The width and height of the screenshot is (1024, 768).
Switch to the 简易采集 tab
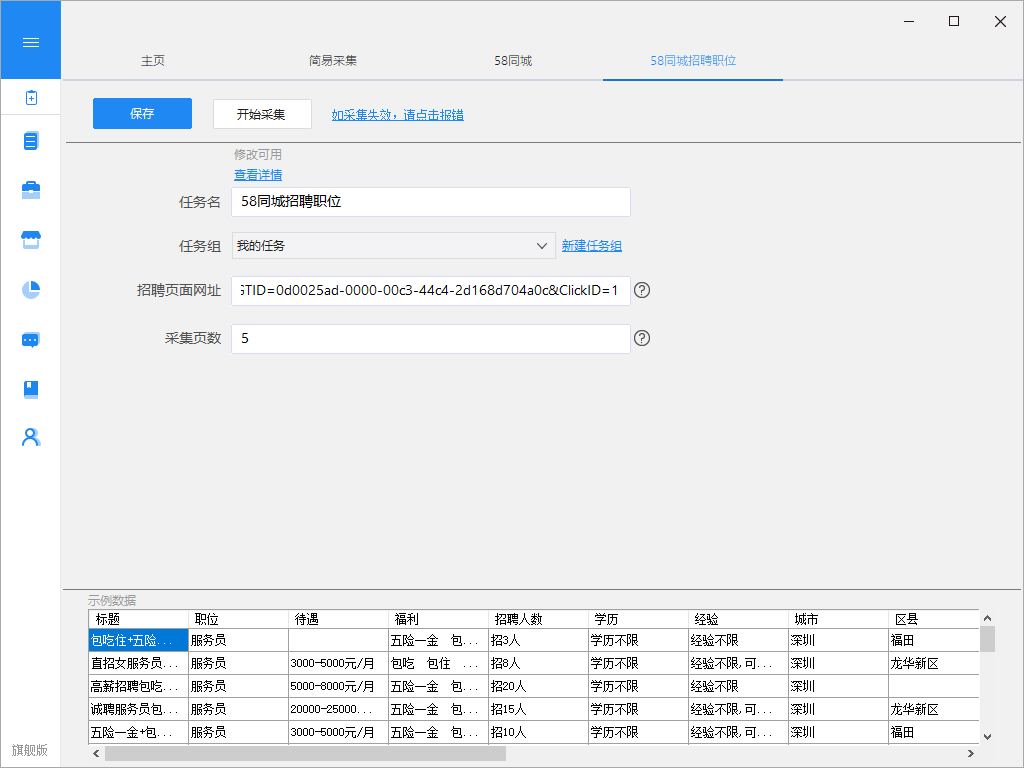click(x=333, y=61)
